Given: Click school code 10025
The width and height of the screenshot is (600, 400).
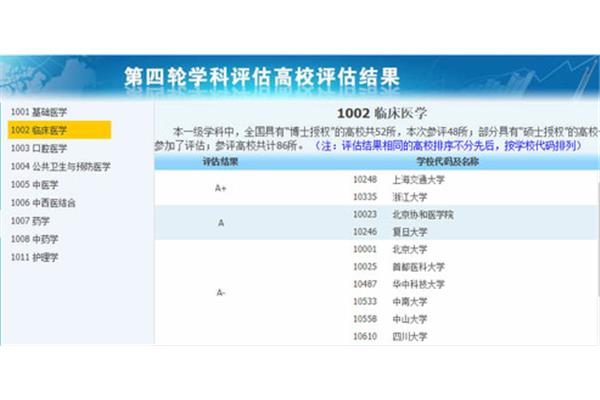Looking at the screenshot, I should coord(365,266).
